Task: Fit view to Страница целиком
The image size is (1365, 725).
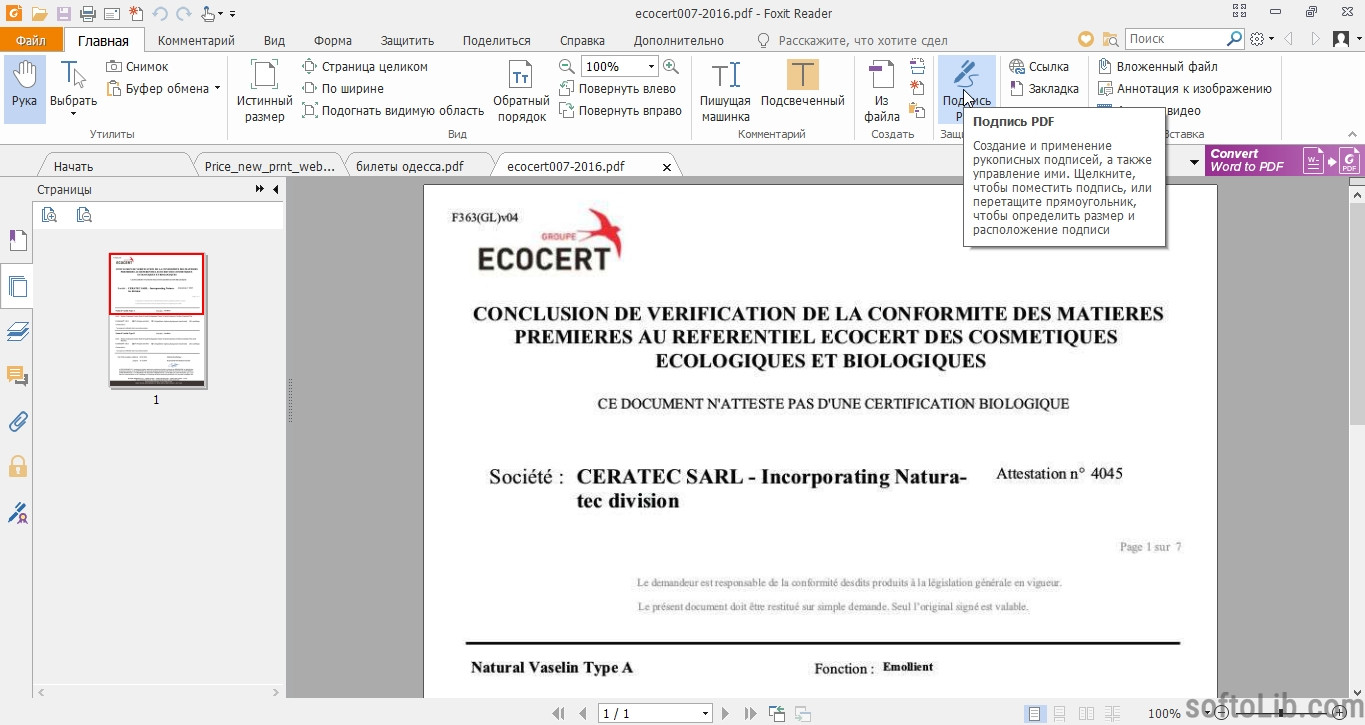Action: click(365, 66)
